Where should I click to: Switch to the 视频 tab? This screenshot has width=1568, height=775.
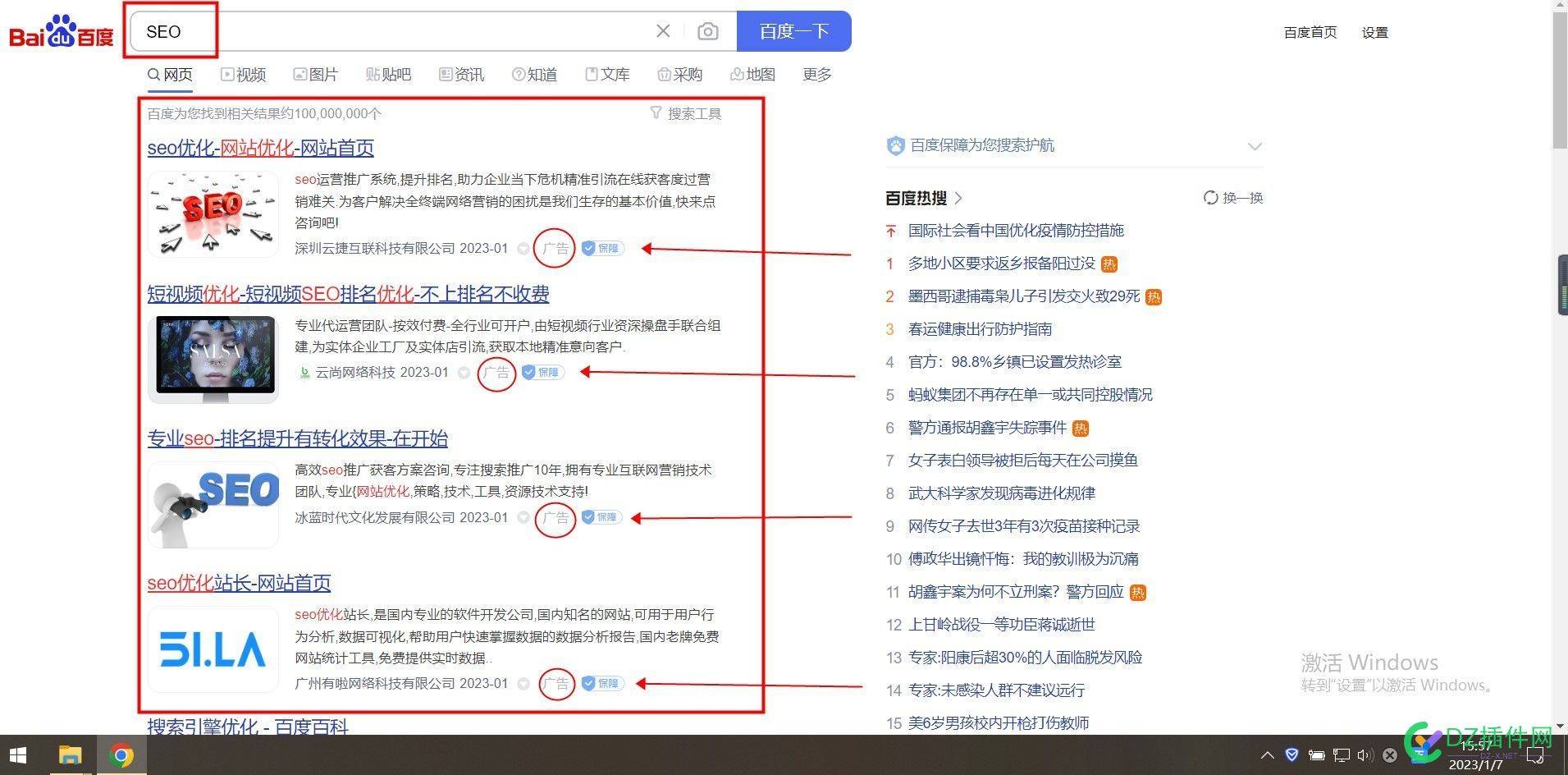point(244,75)
